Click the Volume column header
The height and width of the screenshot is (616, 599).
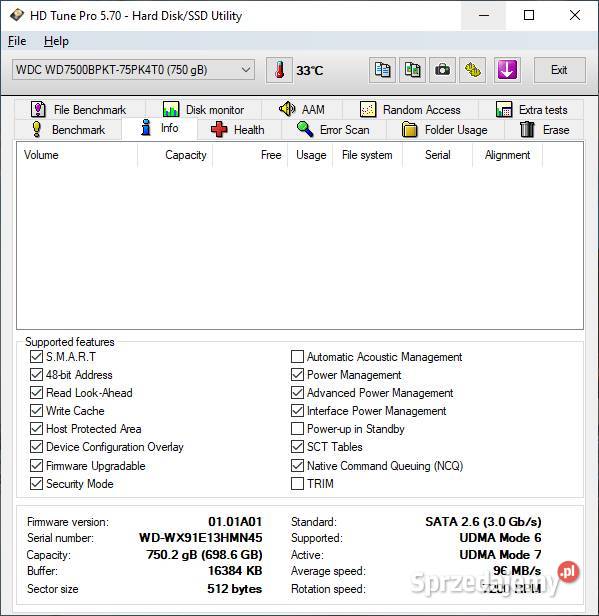[x=77, y=155]
